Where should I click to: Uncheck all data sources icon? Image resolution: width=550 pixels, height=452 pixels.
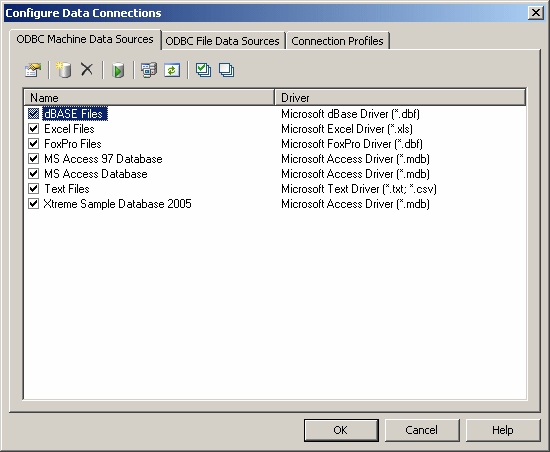coord(227,70)
